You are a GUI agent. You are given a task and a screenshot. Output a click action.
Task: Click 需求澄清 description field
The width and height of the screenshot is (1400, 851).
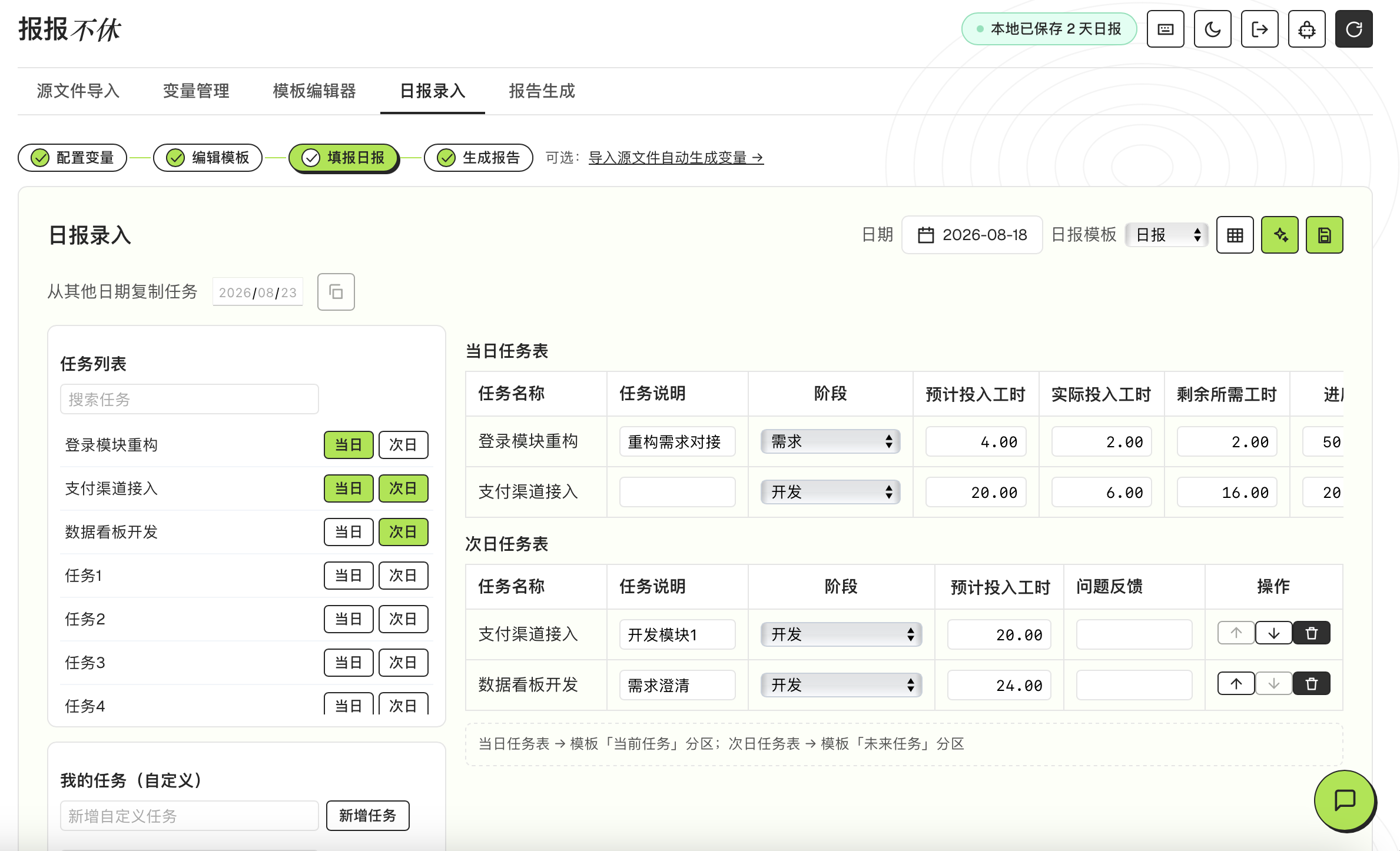pos(677,685)
